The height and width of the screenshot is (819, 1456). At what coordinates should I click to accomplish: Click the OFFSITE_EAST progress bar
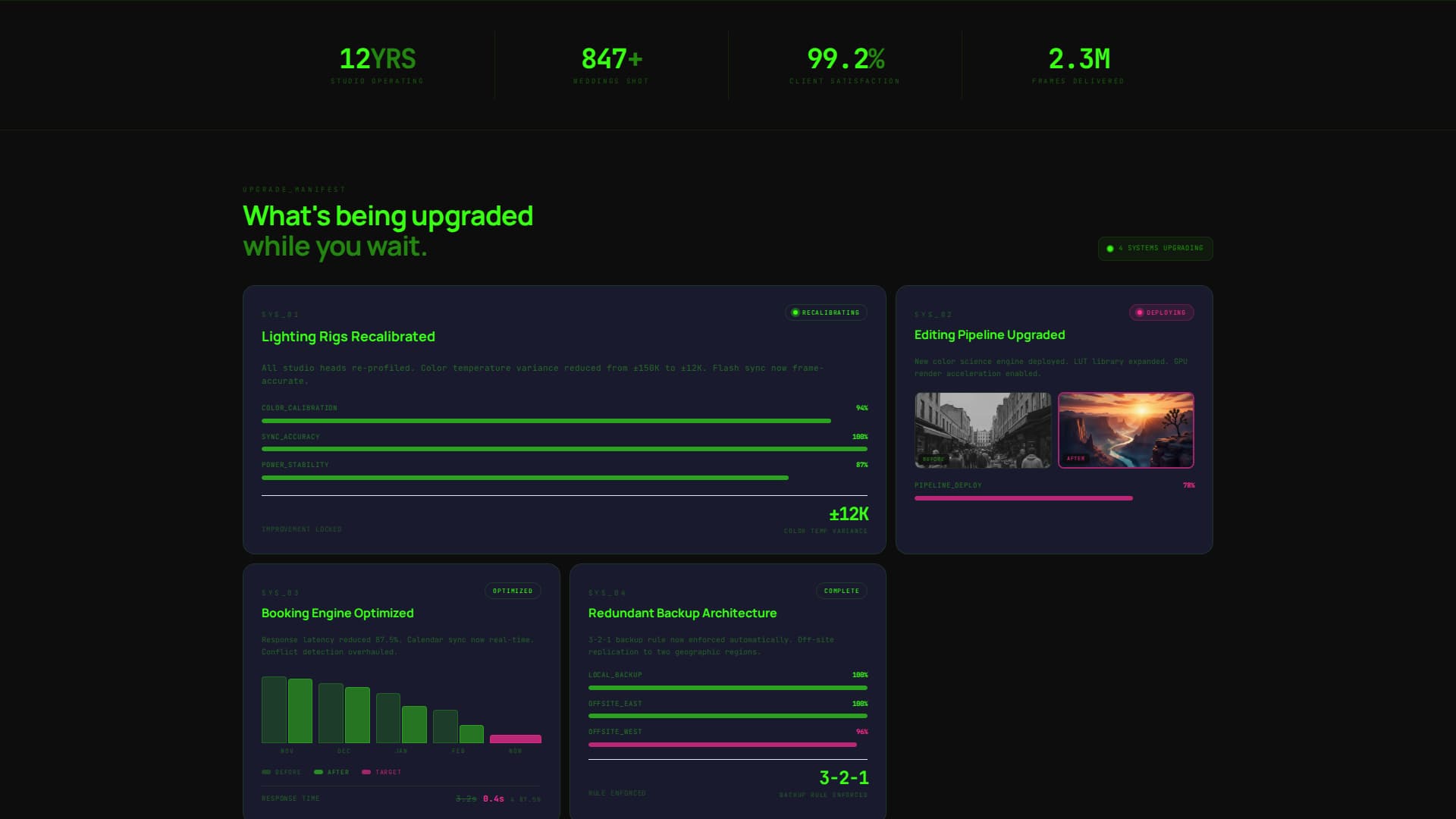(x=728, y=716)
